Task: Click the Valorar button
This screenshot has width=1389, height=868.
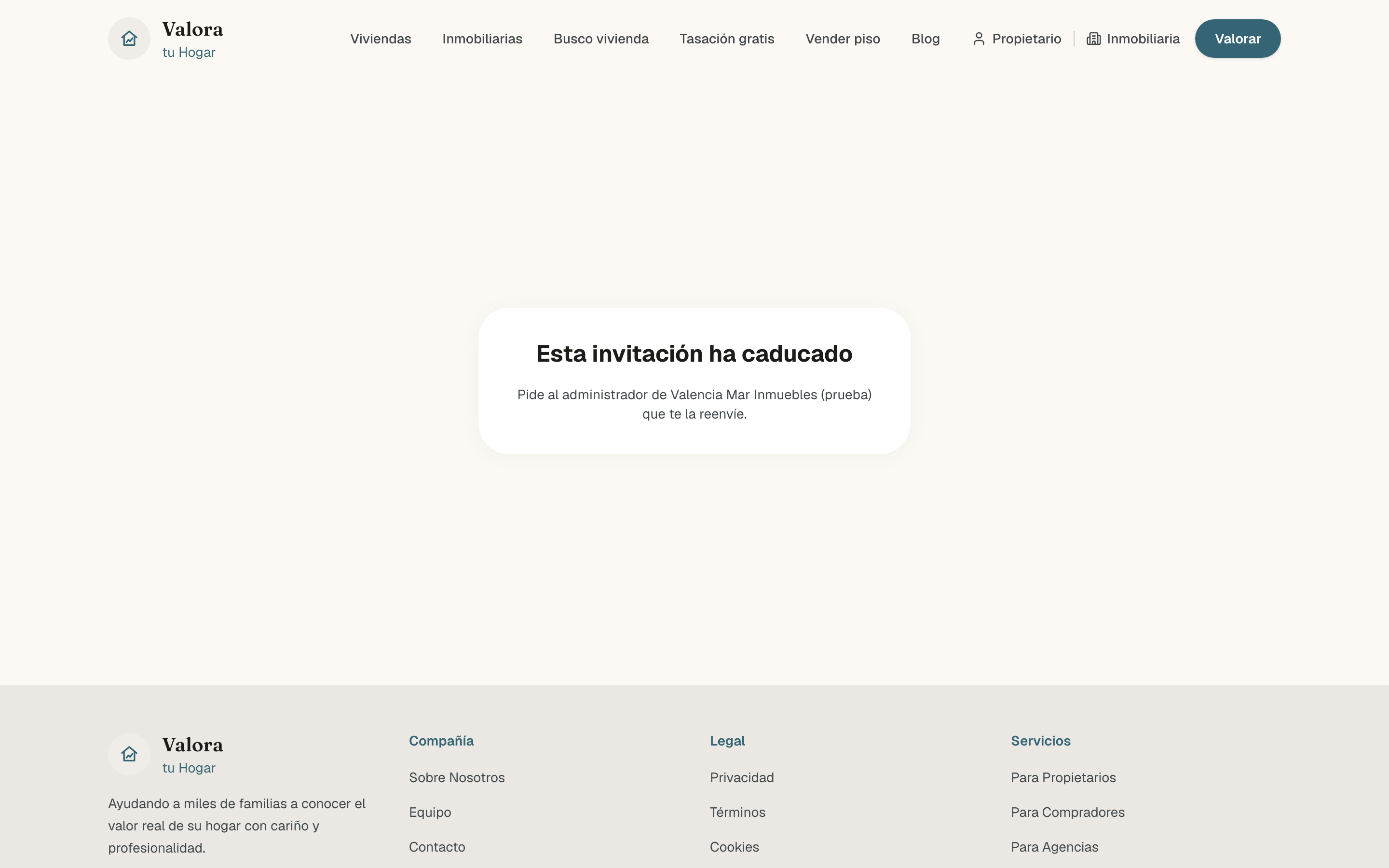Action: [x=1238, y=39]
